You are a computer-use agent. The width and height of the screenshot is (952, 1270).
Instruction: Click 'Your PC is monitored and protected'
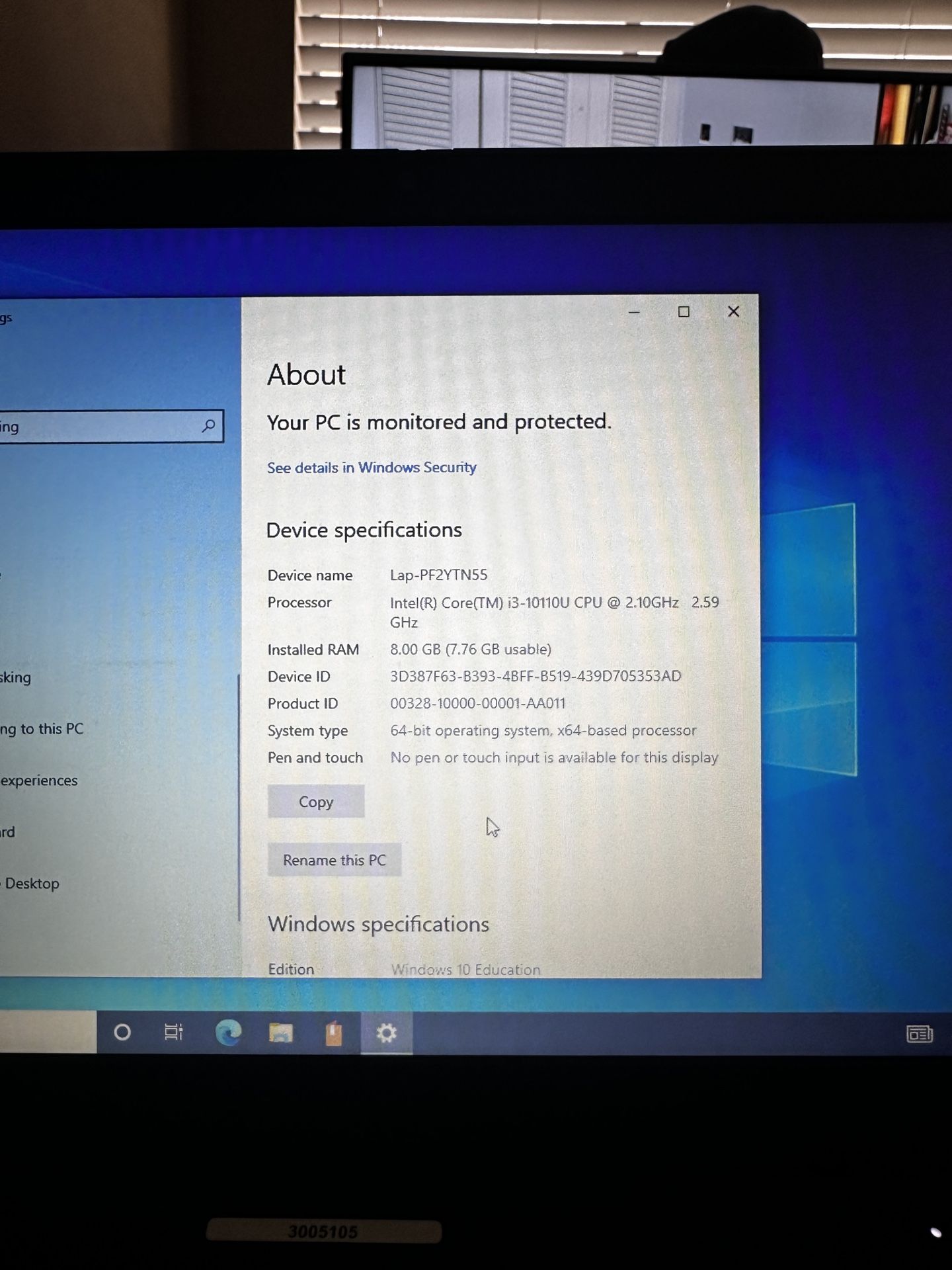pyautogui.click(x=439, y=422)
